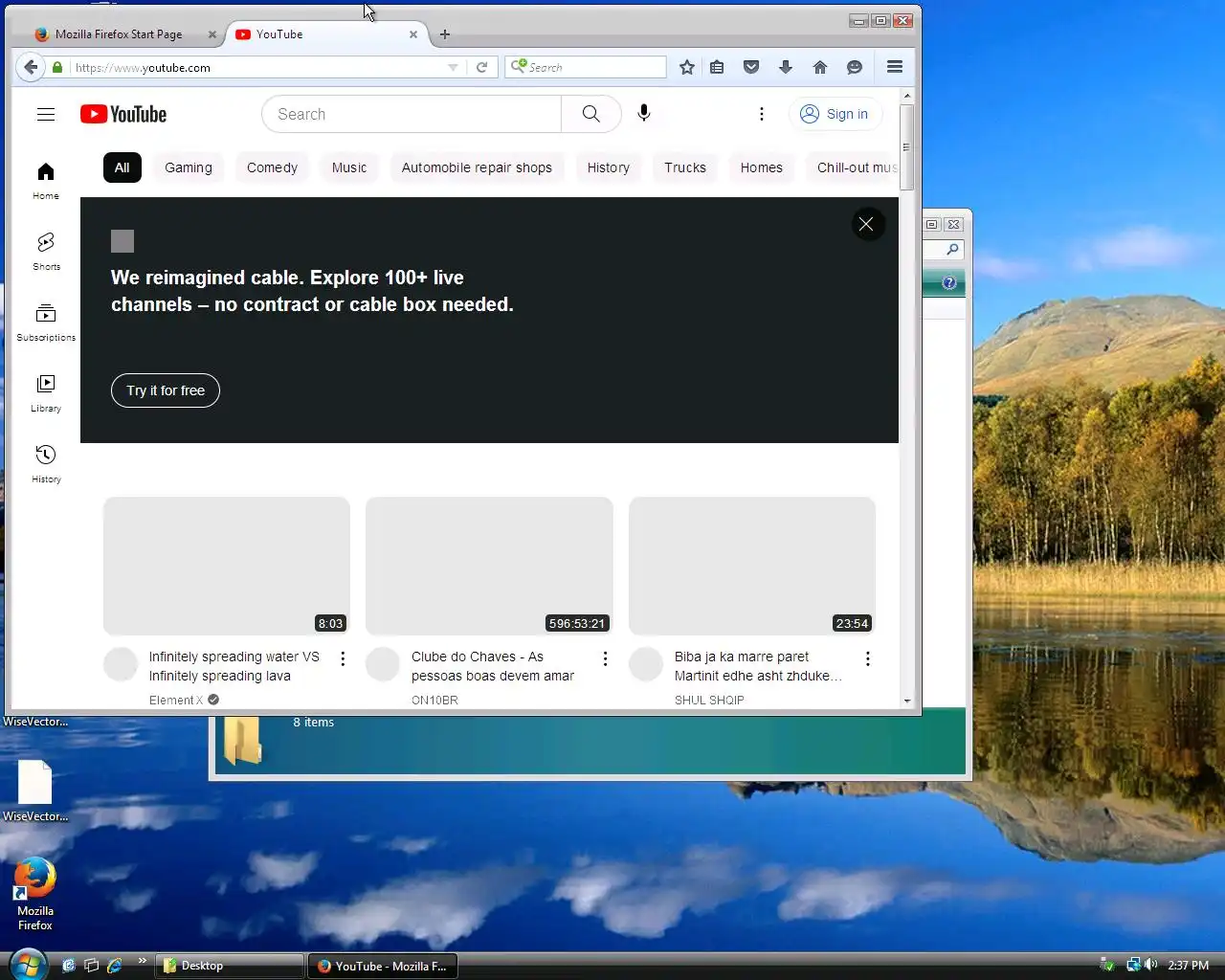Open Library in YouTube sidebar

(46, 392)
